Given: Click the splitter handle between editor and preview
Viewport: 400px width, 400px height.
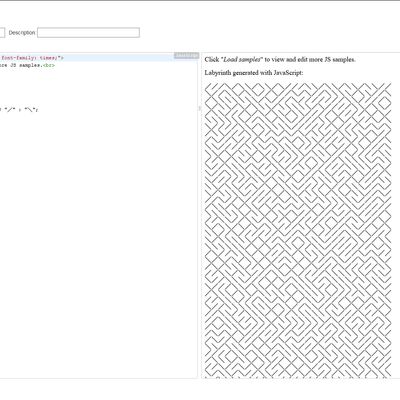Looking at the screenshot, I should [200, 108].
